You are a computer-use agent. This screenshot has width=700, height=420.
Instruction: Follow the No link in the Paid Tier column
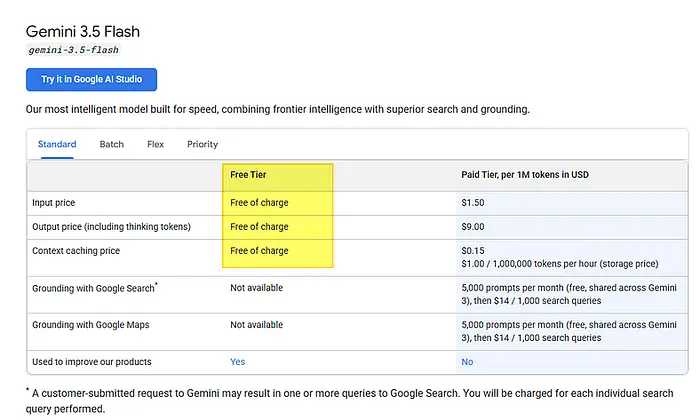pos(467,362)
